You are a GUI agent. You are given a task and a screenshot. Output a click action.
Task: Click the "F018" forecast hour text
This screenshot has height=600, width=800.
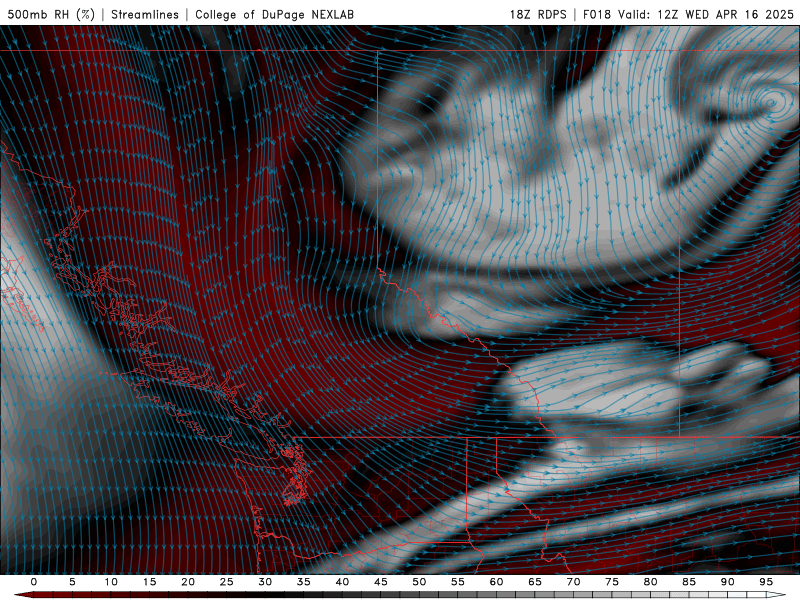(596, 14)
